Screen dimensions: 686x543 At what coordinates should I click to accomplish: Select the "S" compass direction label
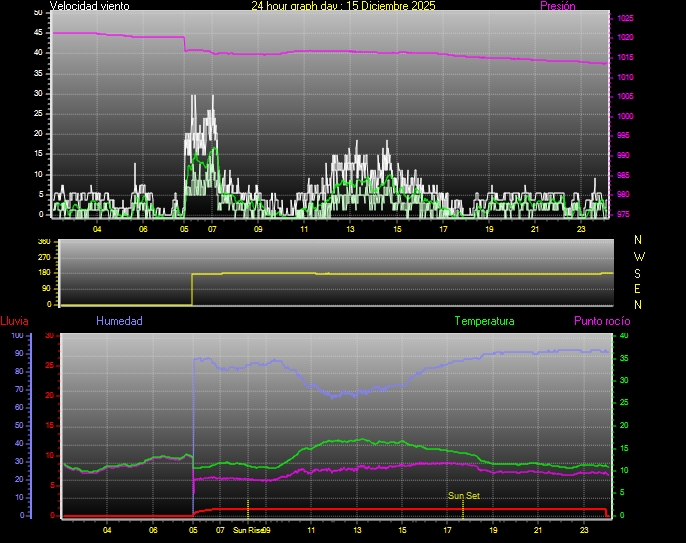[x=639, y=272]
